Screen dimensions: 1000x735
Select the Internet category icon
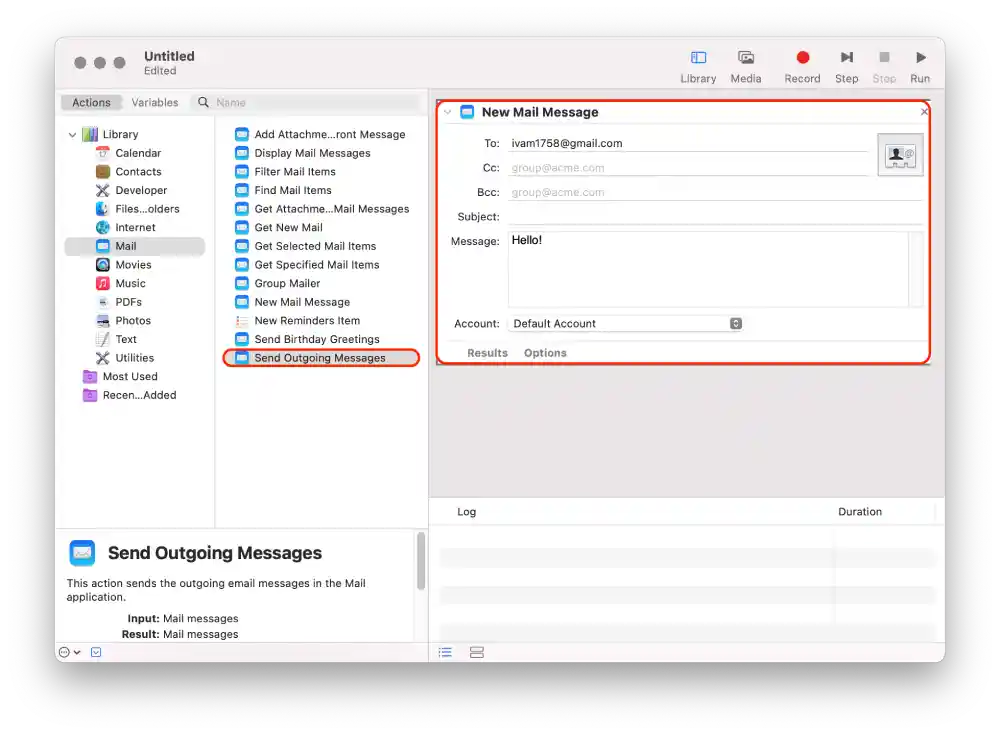coord(103,227)
